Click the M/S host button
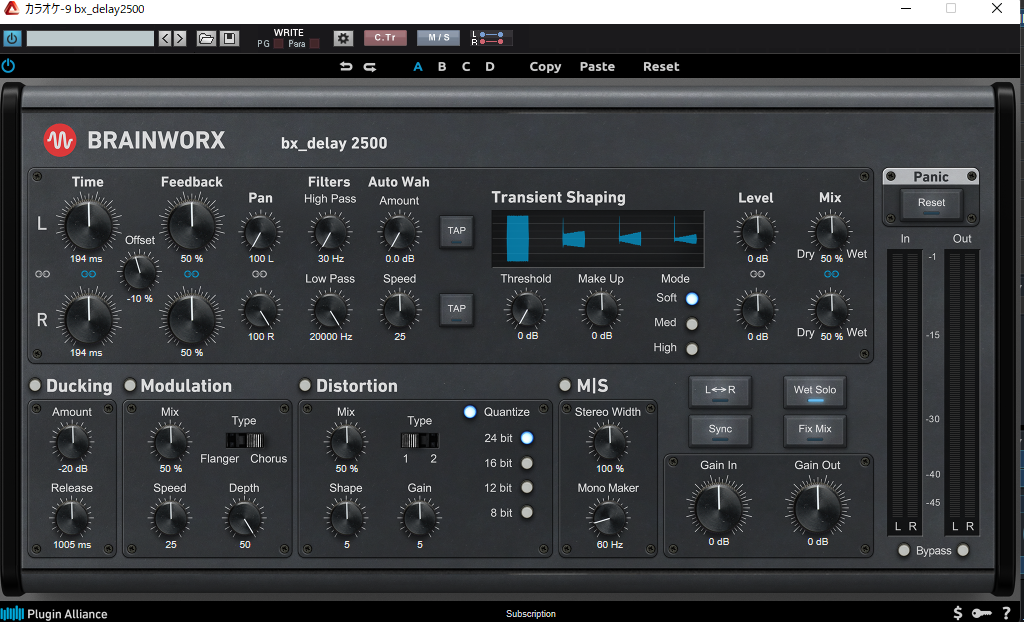The image size is (1024, 622). coord(439,38)
